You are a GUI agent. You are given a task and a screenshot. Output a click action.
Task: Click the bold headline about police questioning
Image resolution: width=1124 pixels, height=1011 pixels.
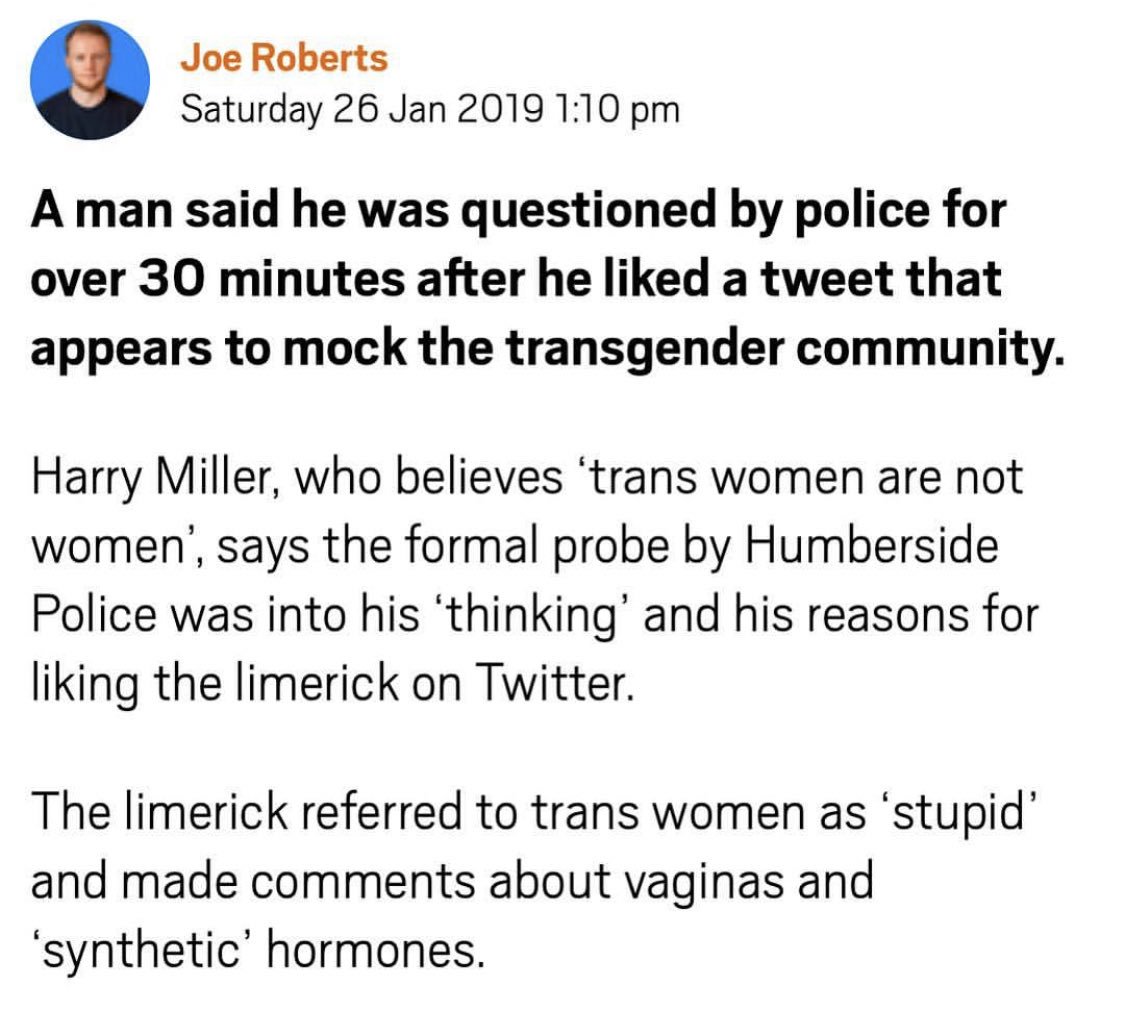[547, 278]
